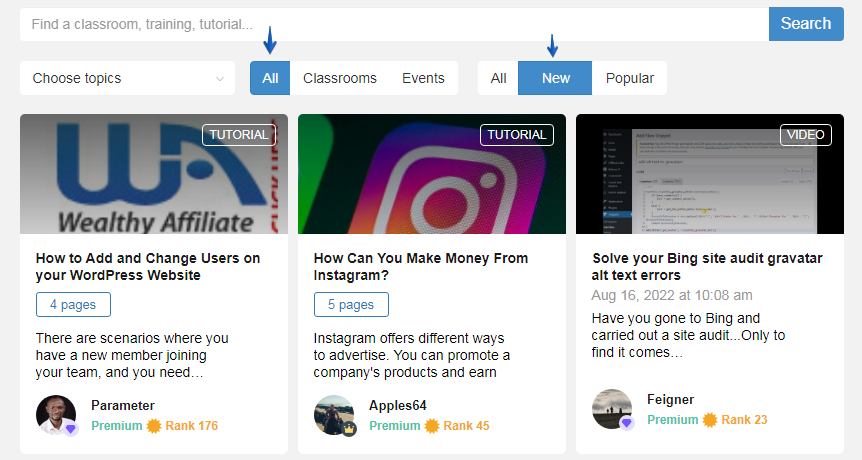Click the blue Search button
This screenshot has width=862, height=460.
coord(806,24)
